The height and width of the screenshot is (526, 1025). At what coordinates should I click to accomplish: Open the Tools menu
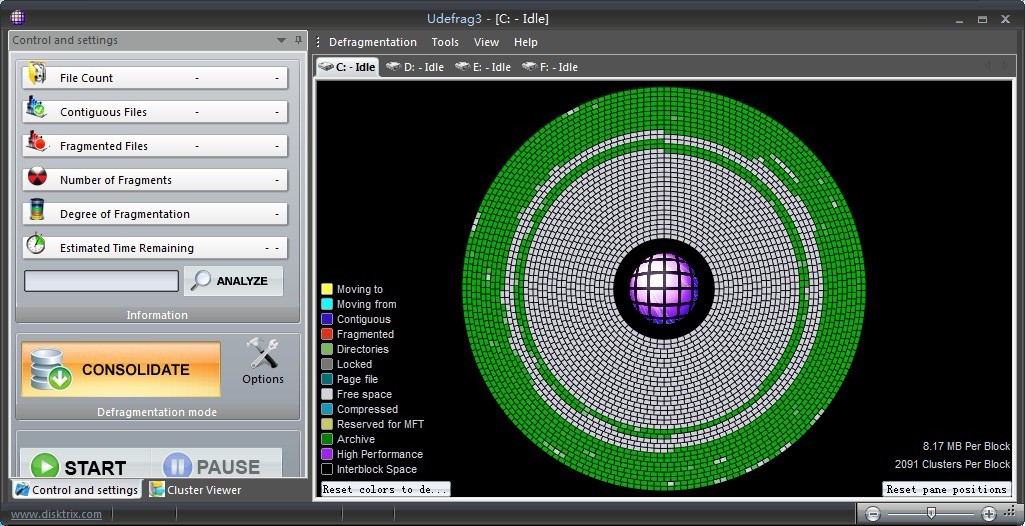(x=445, y=42)
